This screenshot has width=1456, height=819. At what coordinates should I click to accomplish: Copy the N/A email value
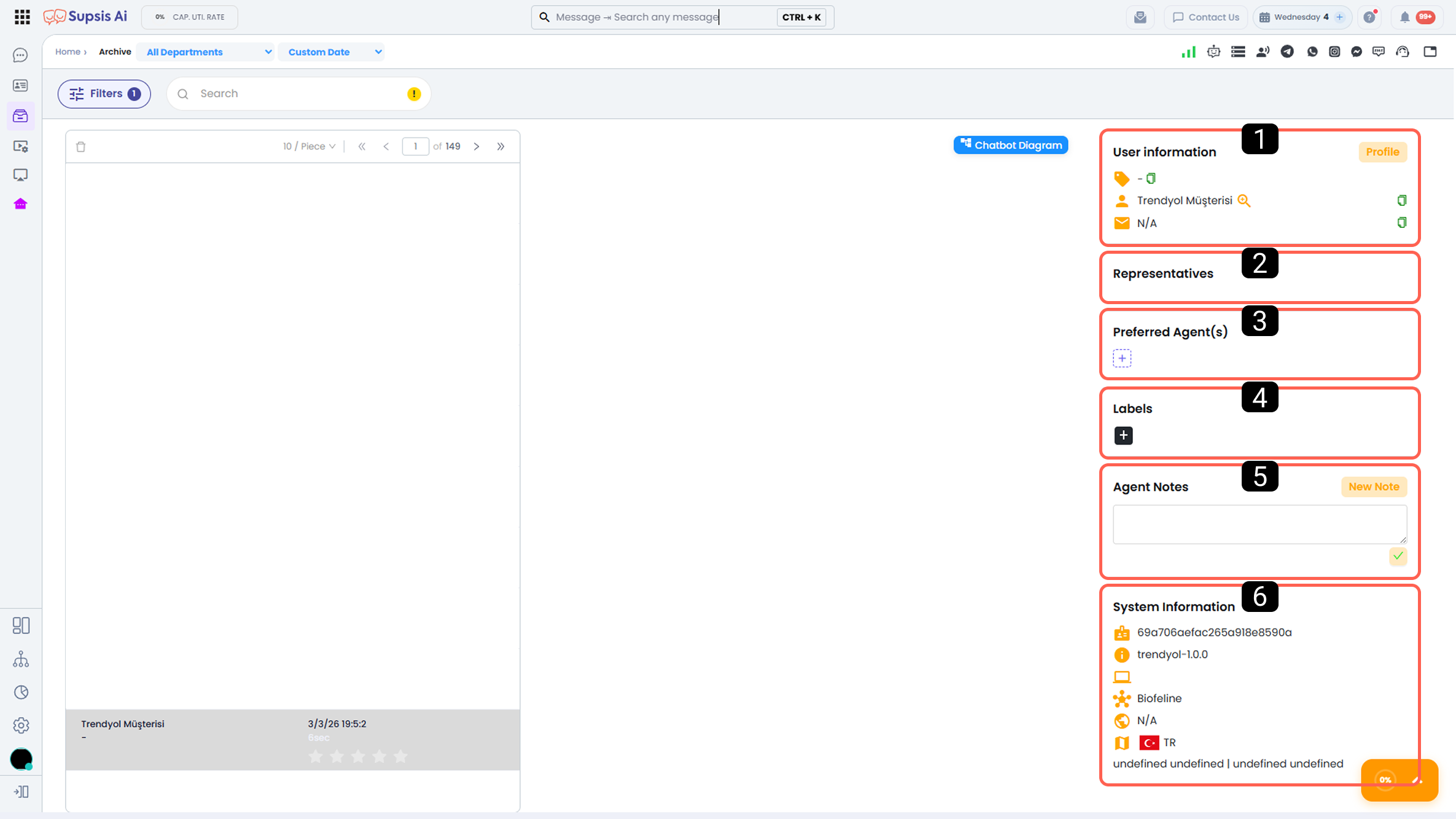point(1401,222)
